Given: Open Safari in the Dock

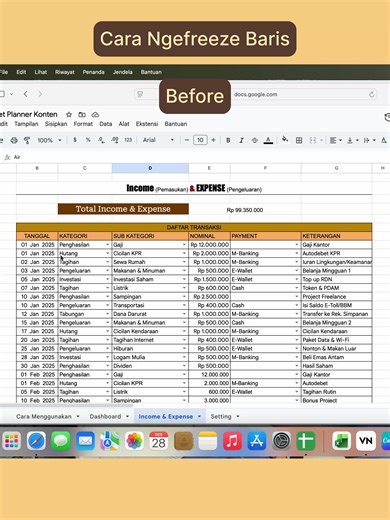Looking at the screenshot, I should (x=36, y=441).
